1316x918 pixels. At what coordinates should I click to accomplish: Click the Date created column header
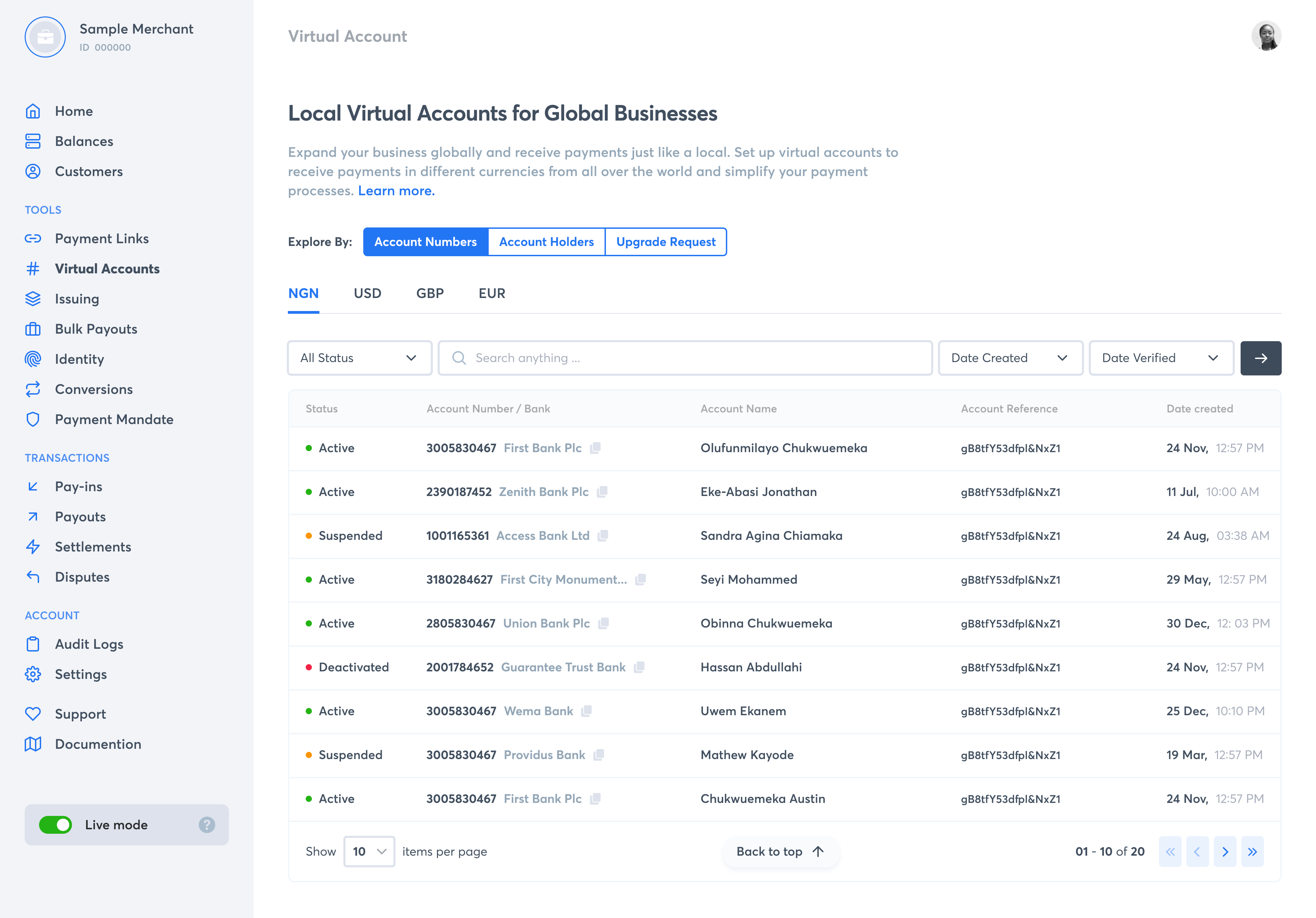click(1199, 409)
